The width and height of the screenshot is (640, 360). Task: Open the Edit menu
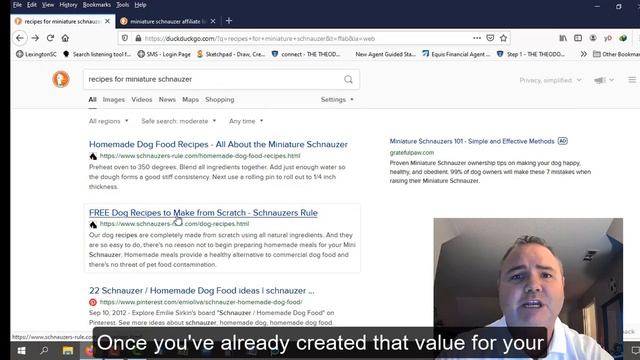click(31, 5)
